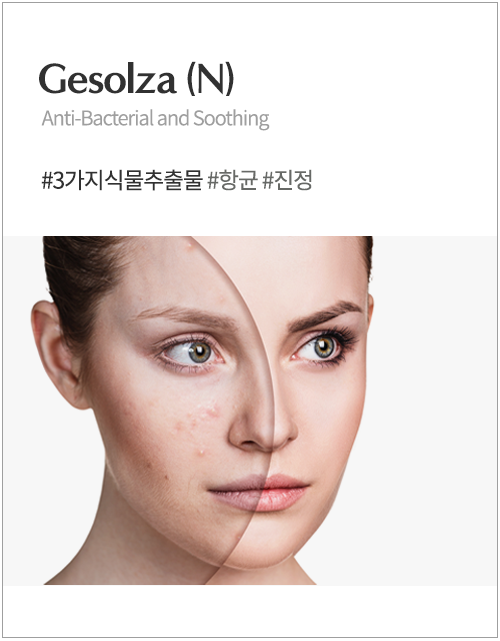
Task: Click the word Soothing in the subtitle
Action: tap(231, 119)
